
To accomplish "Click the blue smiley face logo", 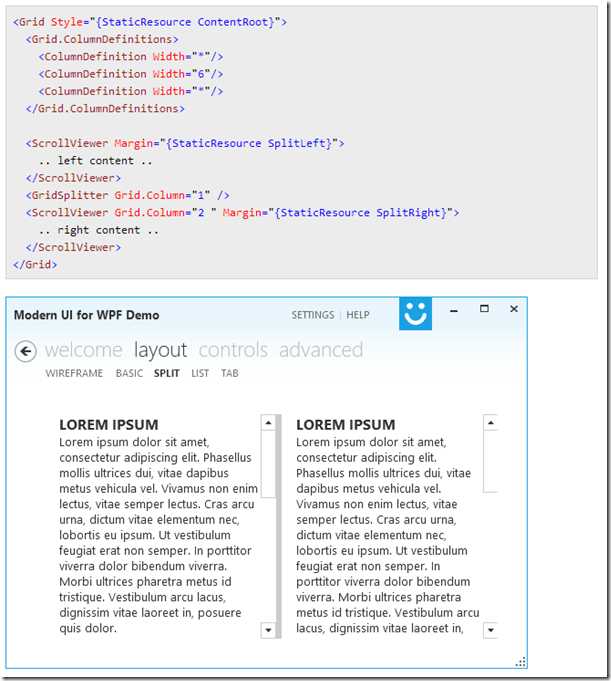I will 415,314.
